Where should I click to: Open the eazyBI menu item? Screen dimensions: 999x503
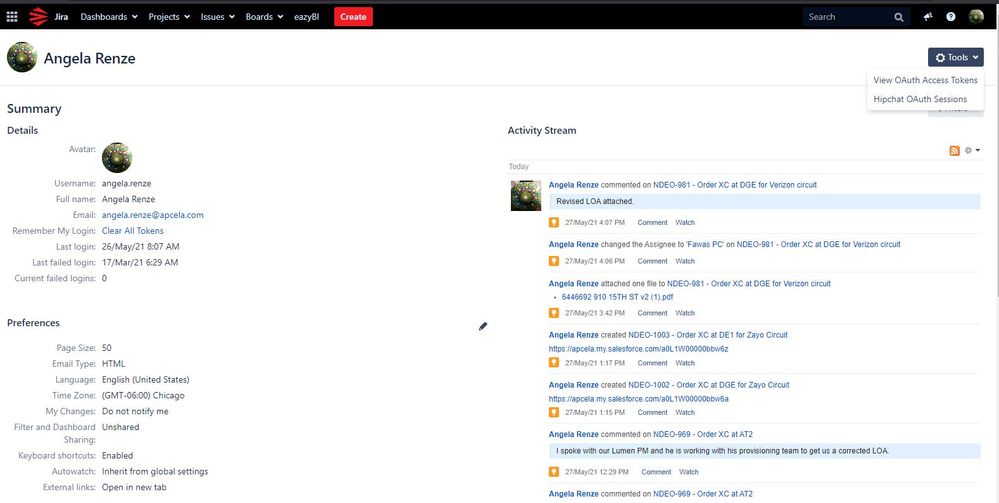pyautogui.click(x=306, y=17)
